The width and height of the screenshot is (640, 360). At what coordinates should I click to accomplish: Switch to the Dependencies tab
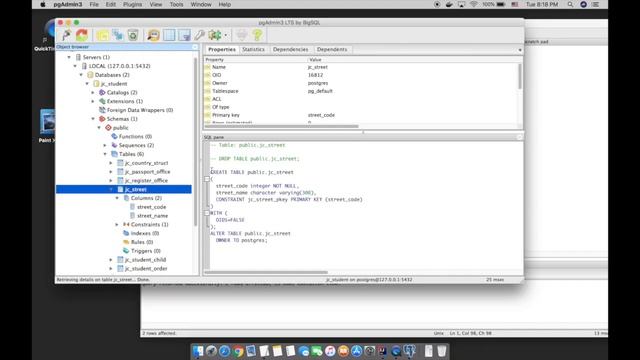pyautogui.click(x=291, y=49)
